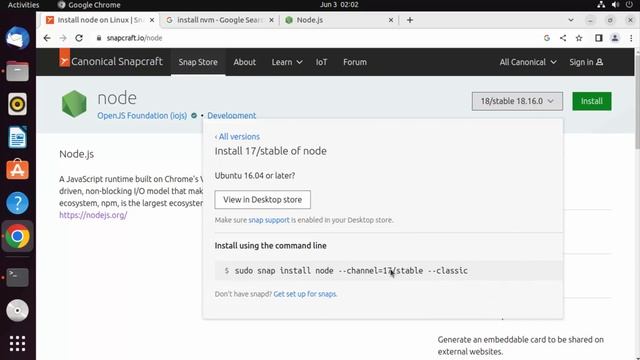The width and height of the screenshot is (640, 360).
Task: Expand the All Canonical dropdown
Action: coord(528,62)
